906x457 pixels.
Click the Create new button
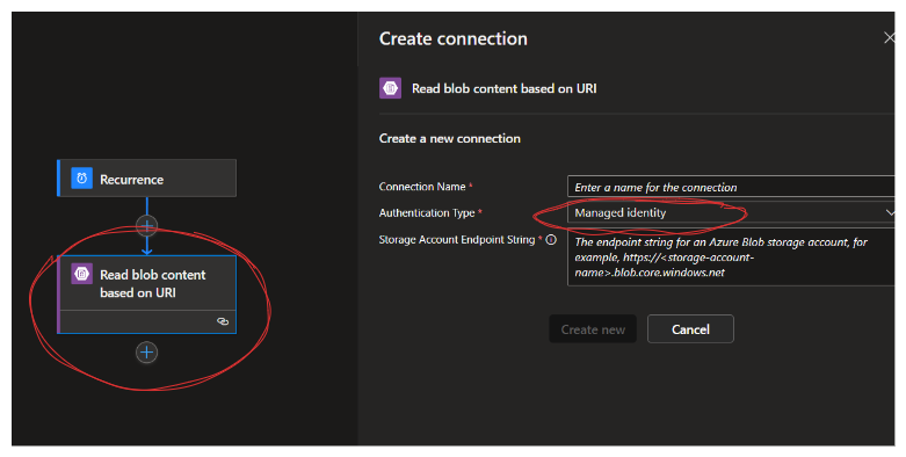tap(593, 329)
